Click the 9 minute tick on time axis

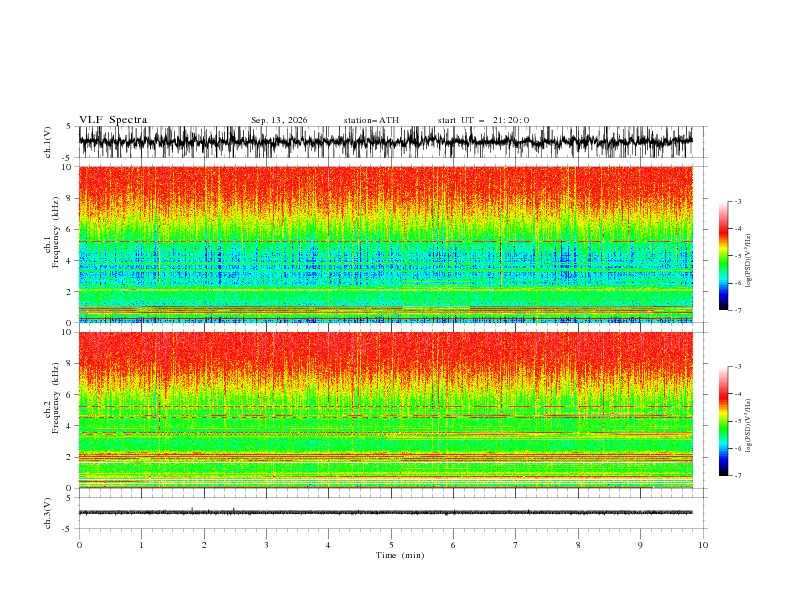[x=640, y=545]
